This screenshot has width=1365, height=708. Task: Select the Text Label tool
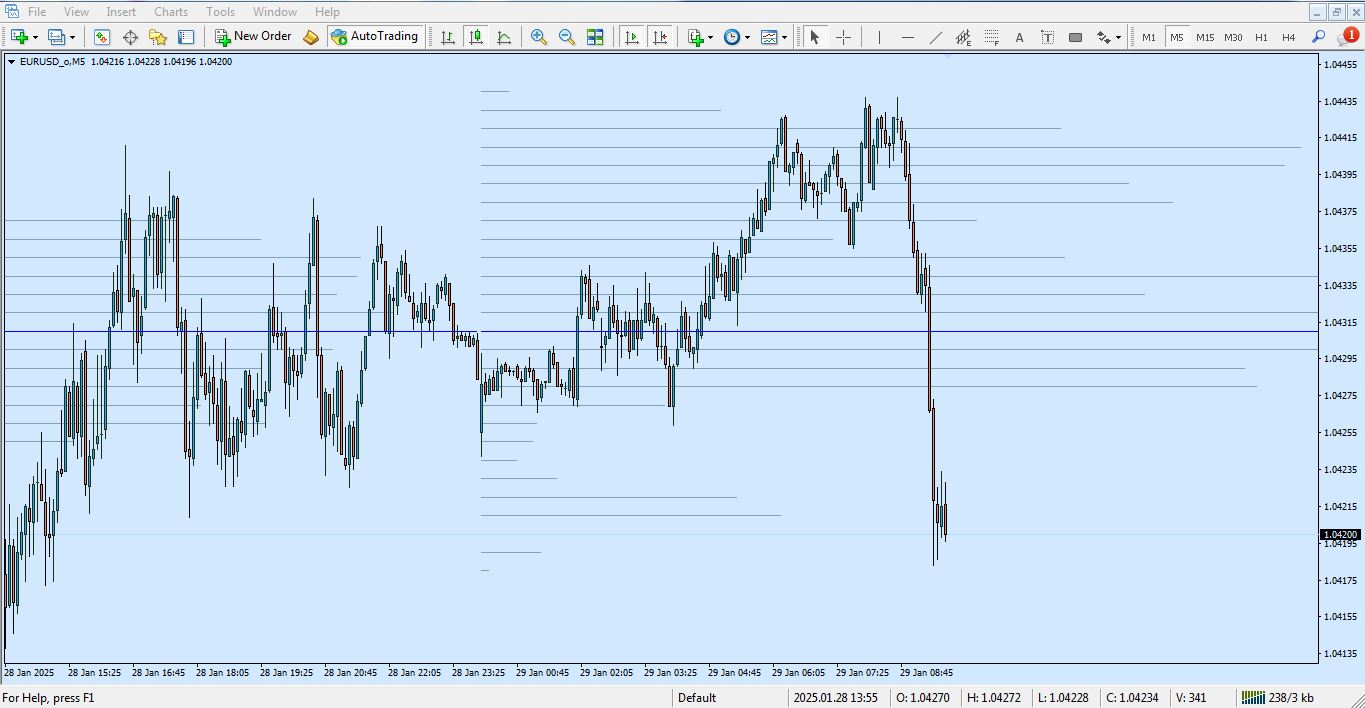(1047, 37)
